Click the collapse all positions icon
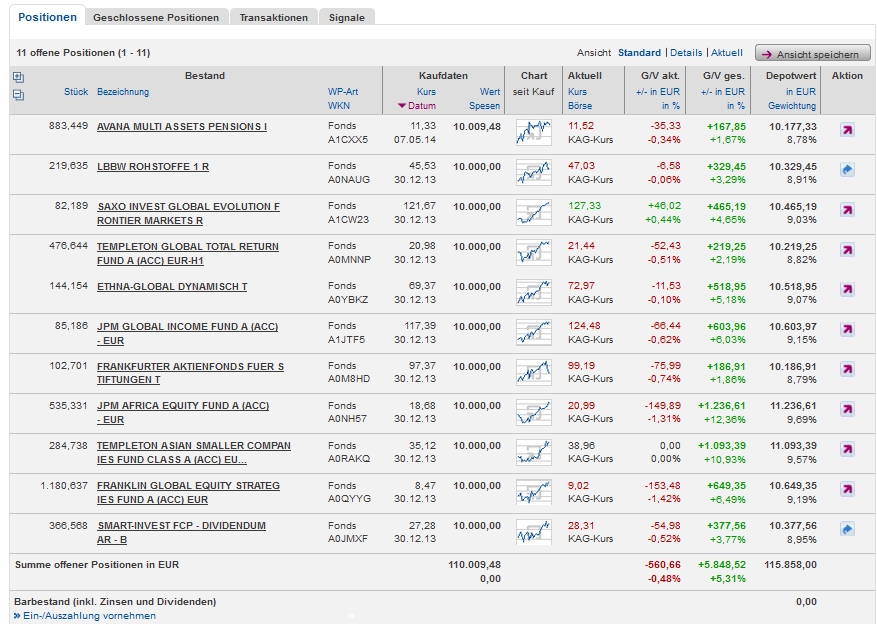This screenshot has width=877, height=624. coord(18,95)
